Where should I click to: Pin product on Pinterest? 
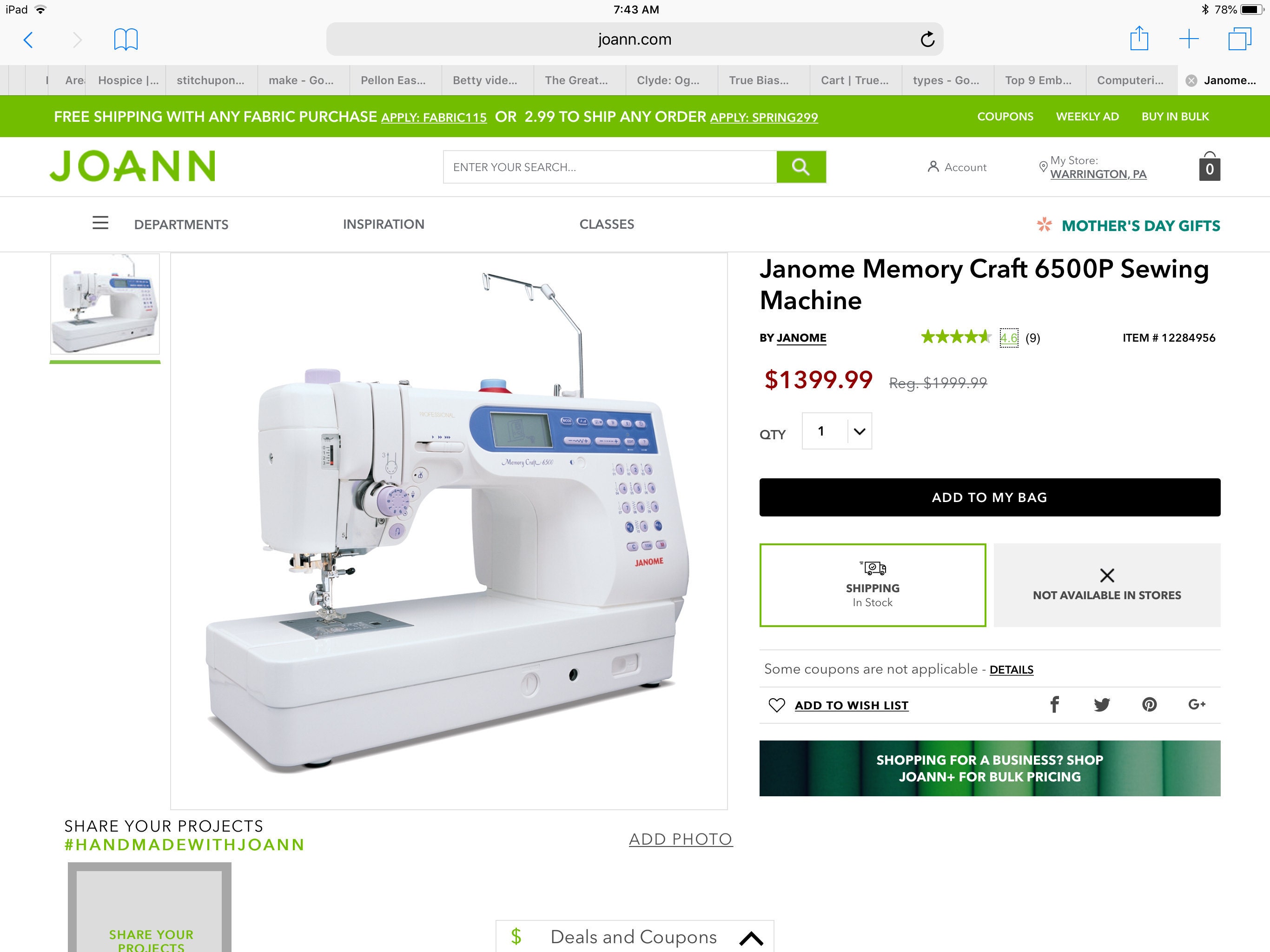click(x=1149, y=705)
